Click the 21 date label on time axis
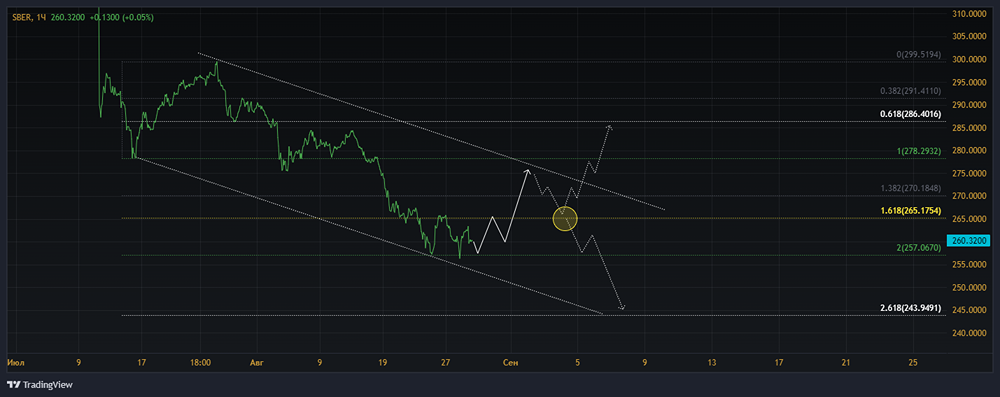Viewport: 1000px width, 397px height. pos(846,363)
